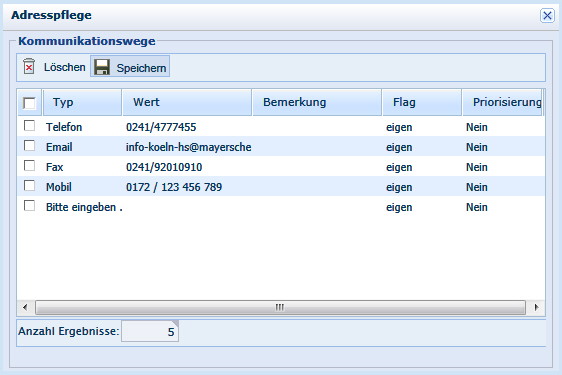The width and height of the screenshot is (562, 375).
Task: Check the Bitte eingeben row checkbox
Action: [x=29, y=206]
